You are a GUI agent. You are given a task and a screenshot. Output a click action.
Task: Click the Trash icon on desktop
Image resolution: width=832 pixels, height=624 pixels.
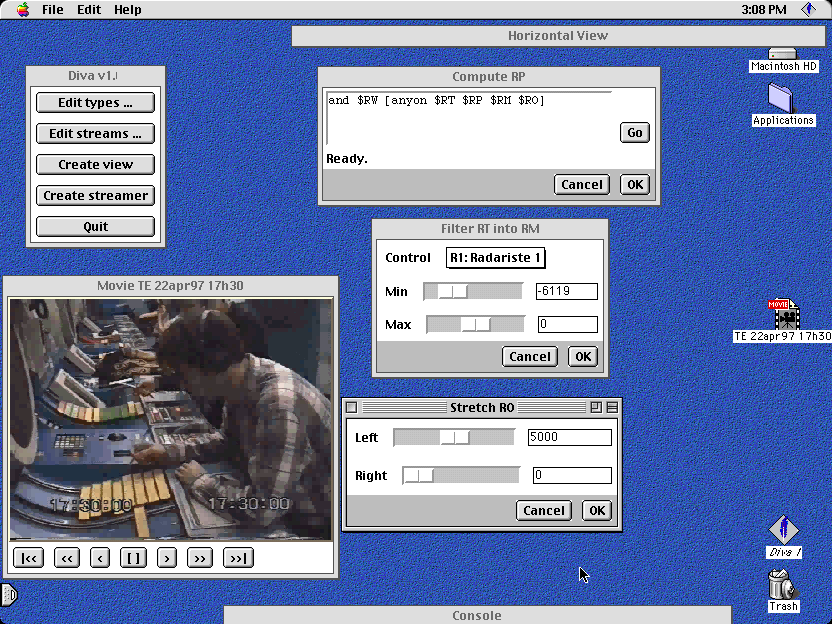point(783,585)
